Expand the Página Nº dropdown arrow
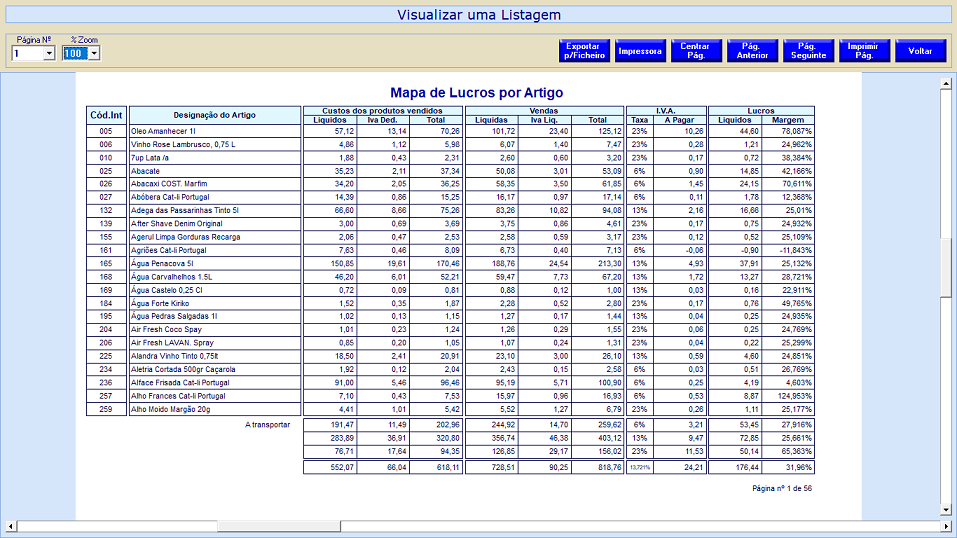This screenshot has width=957, height=538. tap(49, 54)
